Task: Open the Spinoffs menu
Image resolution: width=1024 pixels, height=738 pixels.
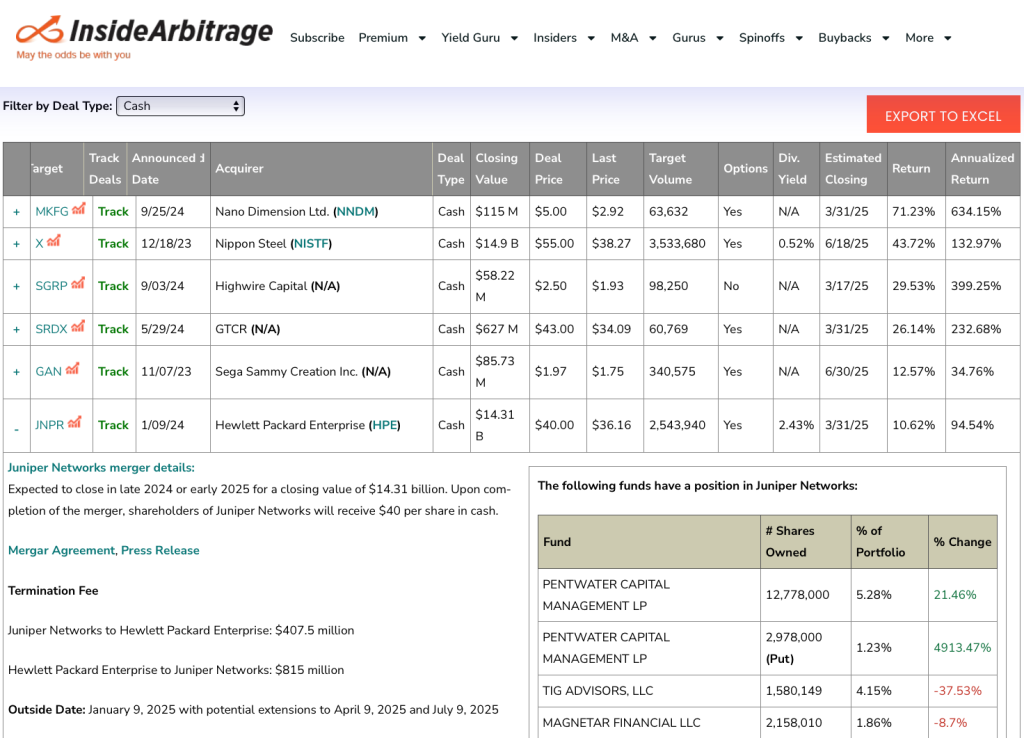Action: click(770, 38)
